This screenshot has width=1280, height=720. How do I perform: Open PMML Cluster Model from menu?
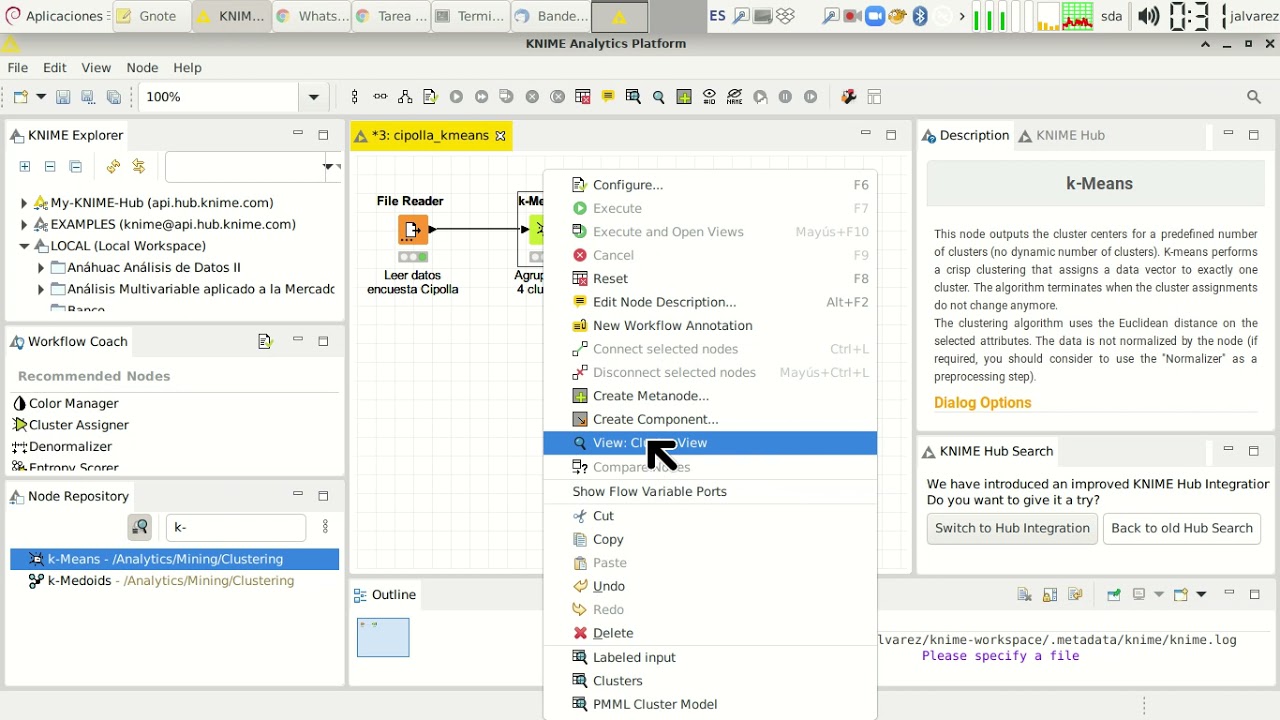point(710,704)
